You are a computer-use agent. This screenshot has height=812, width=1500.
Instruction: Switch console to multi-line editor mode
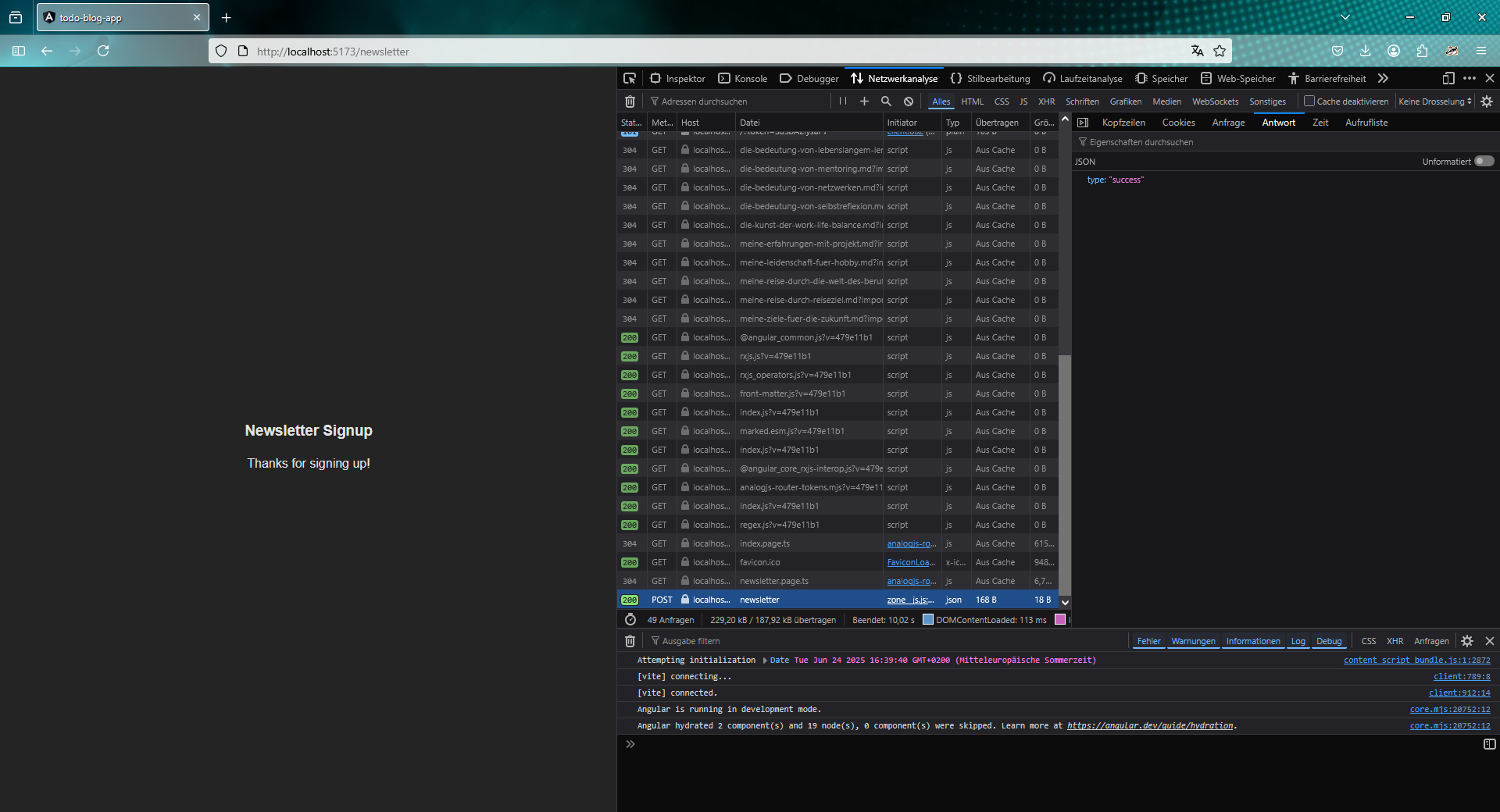coord(1489,744)
